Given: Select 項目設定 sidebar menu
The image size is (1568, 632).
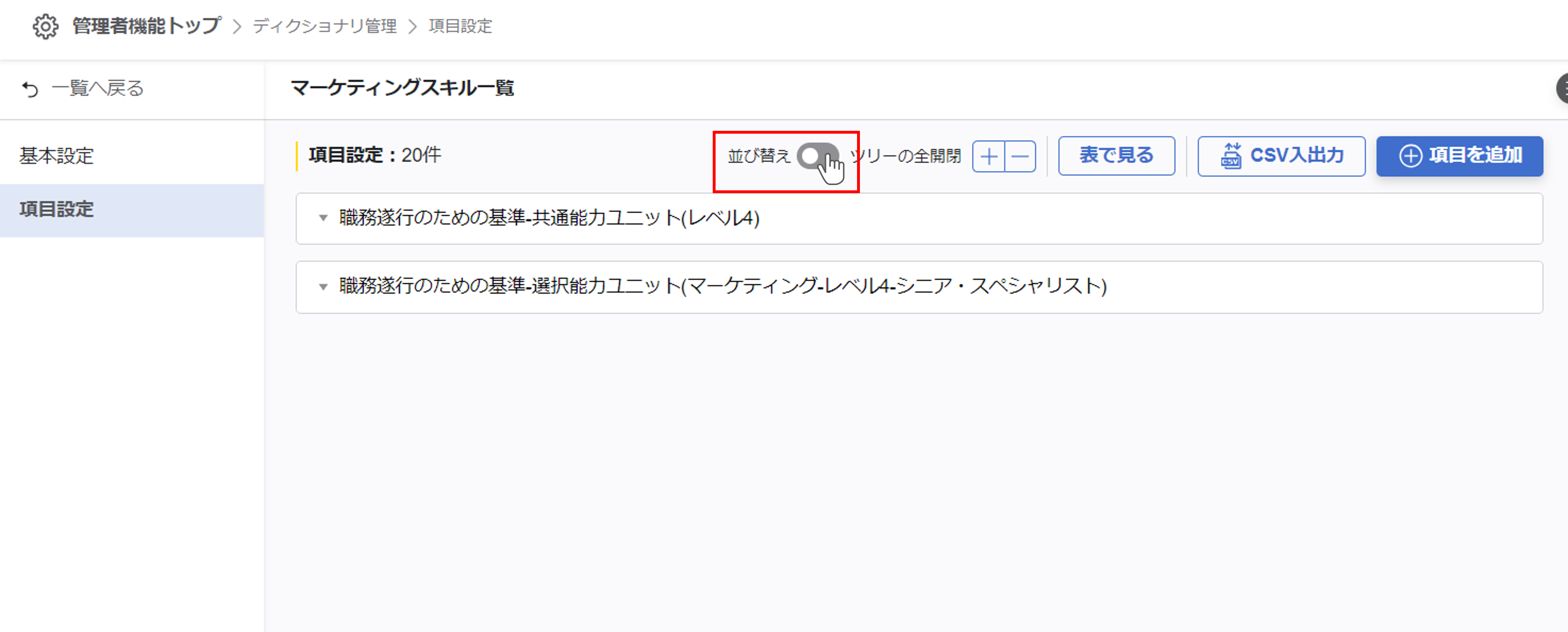Looking at the screenshot, I should pyautogui.click(x=56, y=210).
